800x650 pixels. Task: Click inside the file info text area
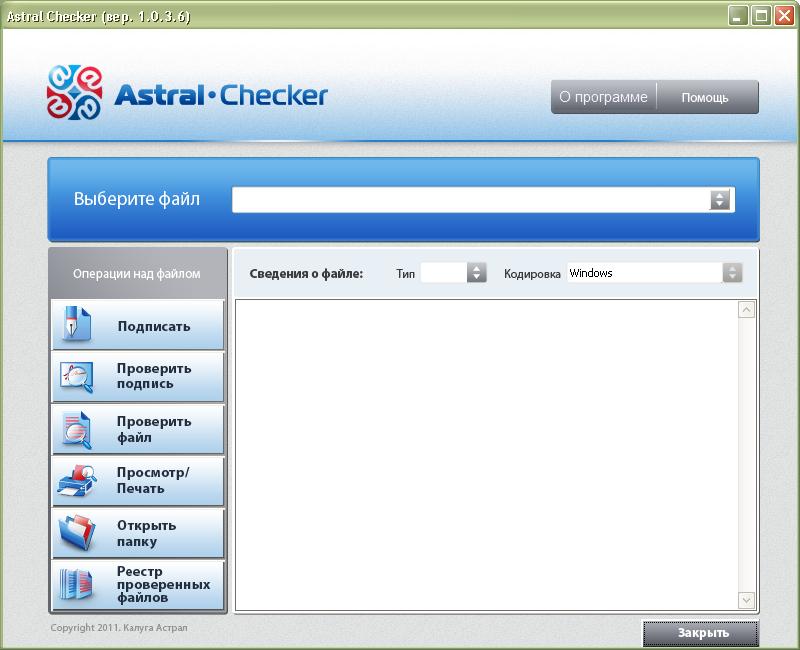tap(486, 455)
